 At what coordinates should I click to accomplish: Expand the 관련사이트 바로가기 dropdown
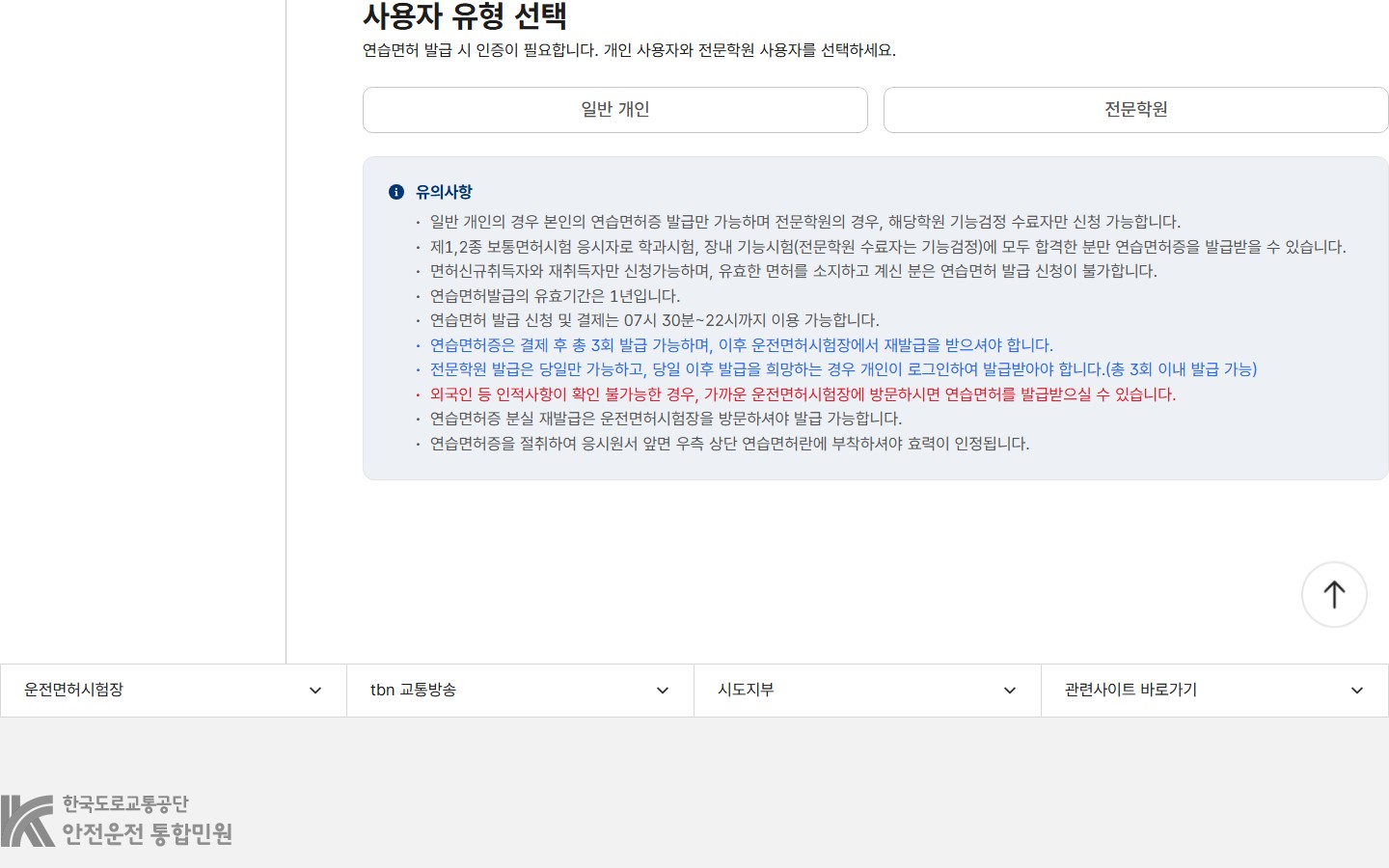1215,690
